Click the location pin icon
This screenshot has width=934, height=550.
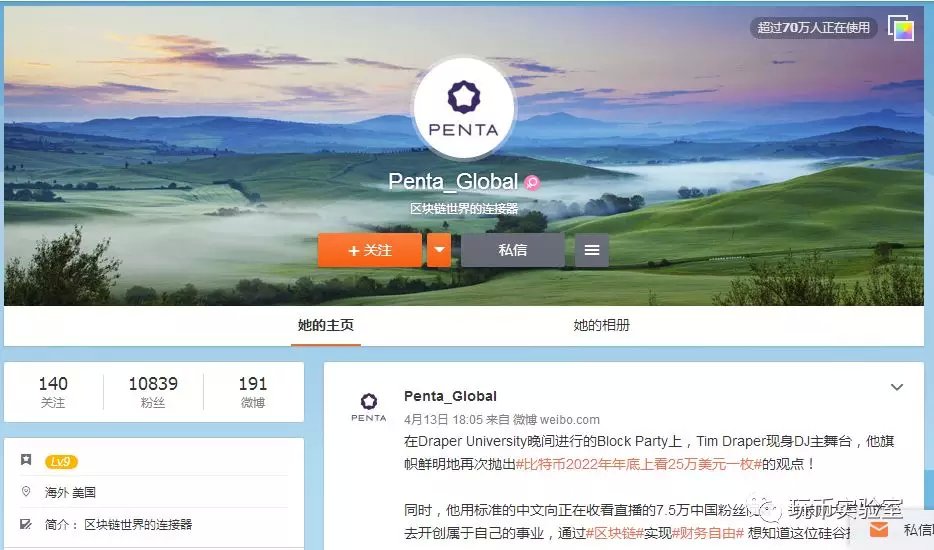(x=26, y=492)
